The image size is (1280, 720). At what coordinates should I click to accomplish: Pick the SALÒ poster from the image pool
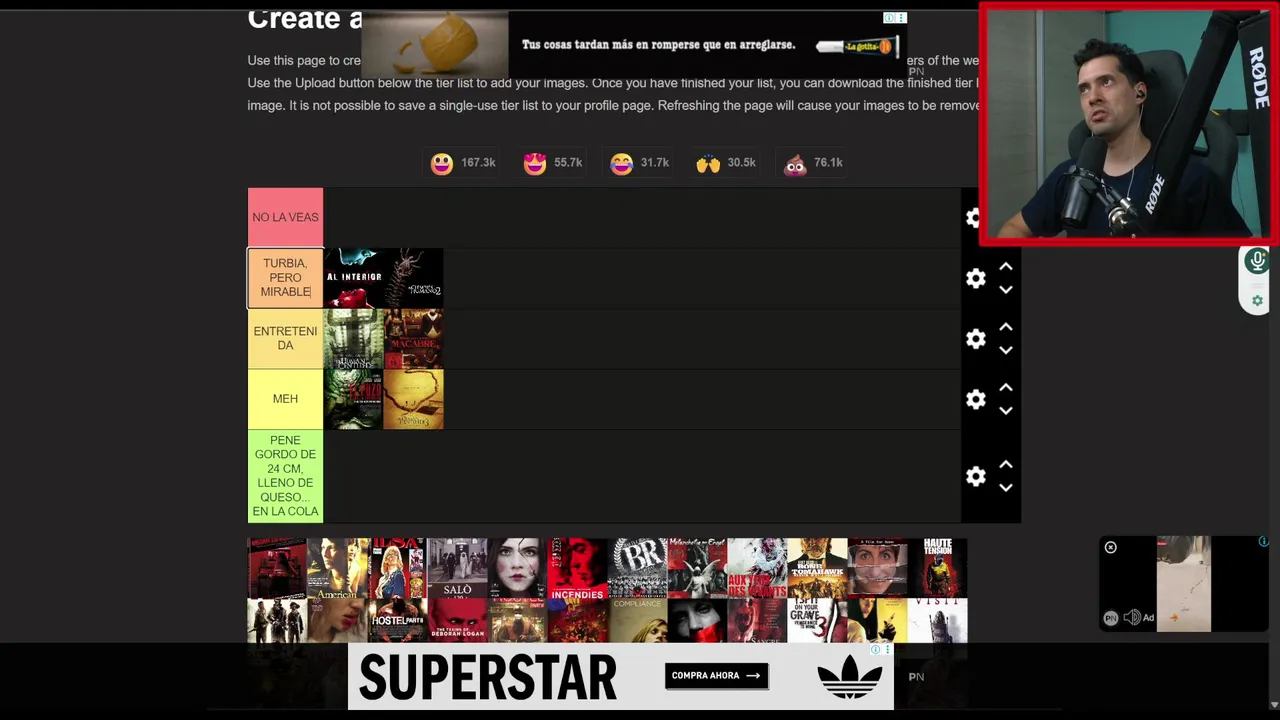pos(457,568)
